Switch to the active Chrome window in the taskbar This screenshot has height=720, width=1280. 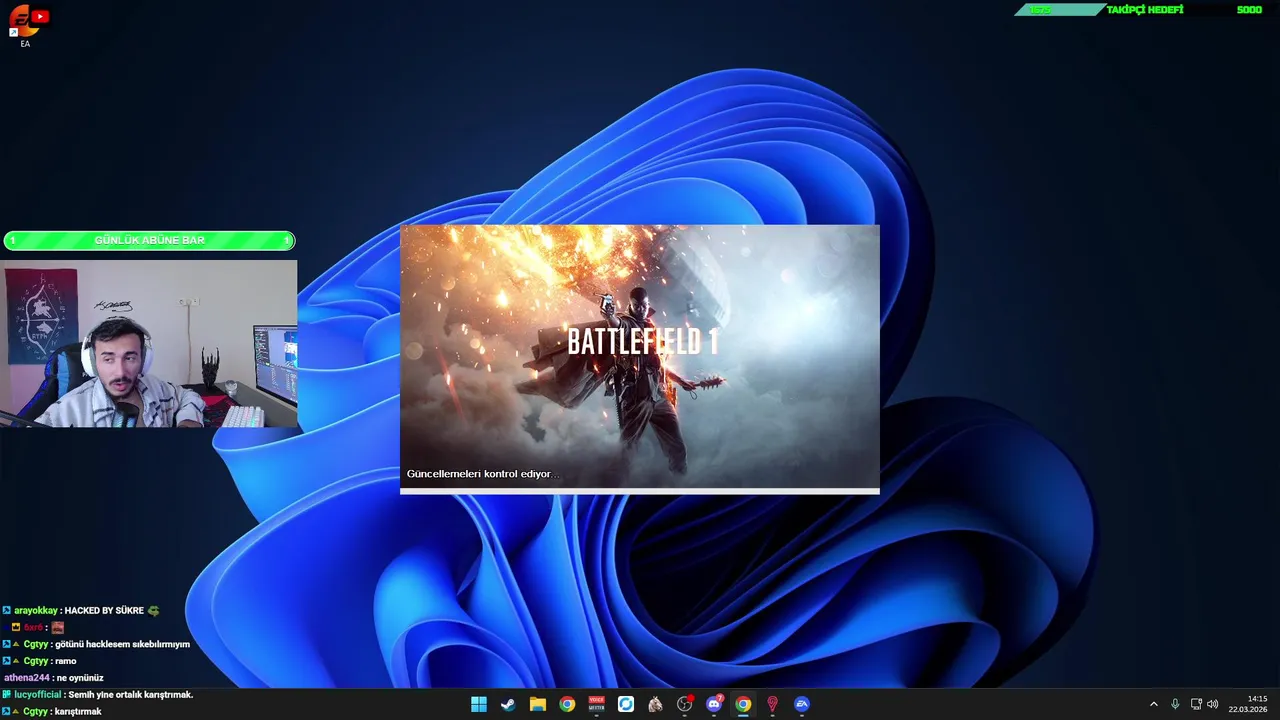tap(743, 704)
